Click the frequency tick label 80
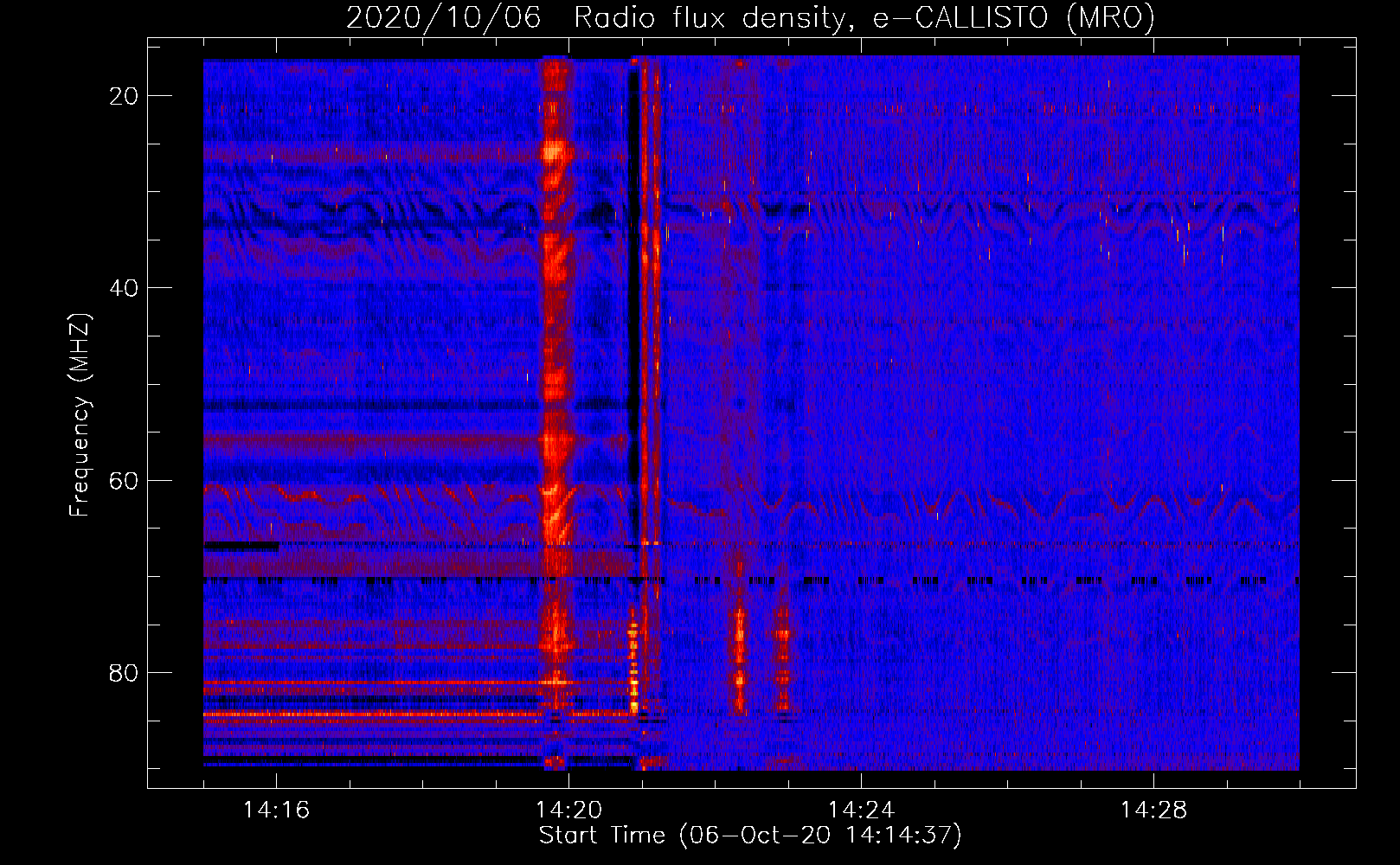The width and height of the screenshot is (1400, 865). (124, 673)
